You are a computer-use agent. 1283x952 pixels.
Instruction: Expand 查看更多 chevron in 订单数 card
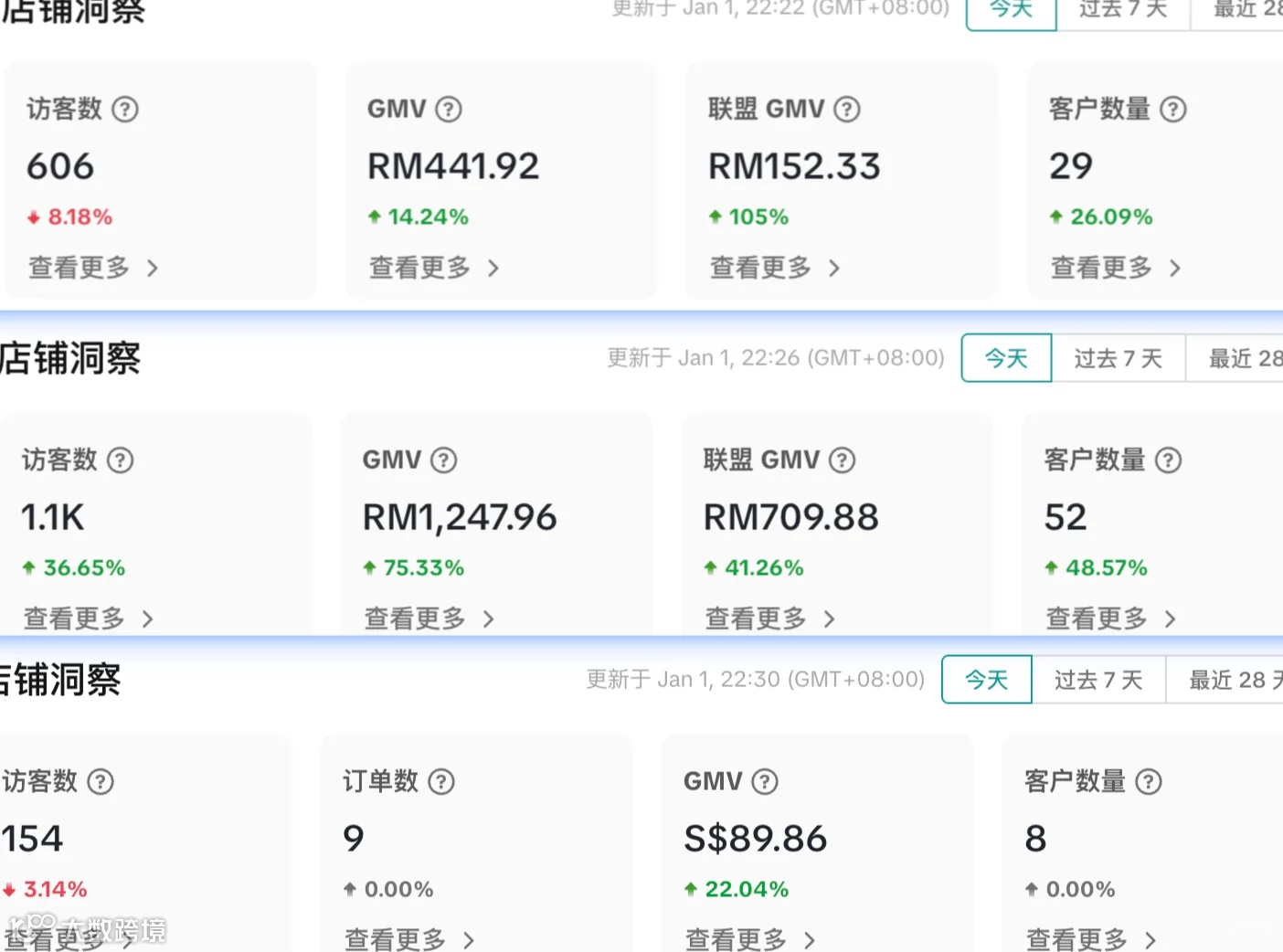(469, 940)
